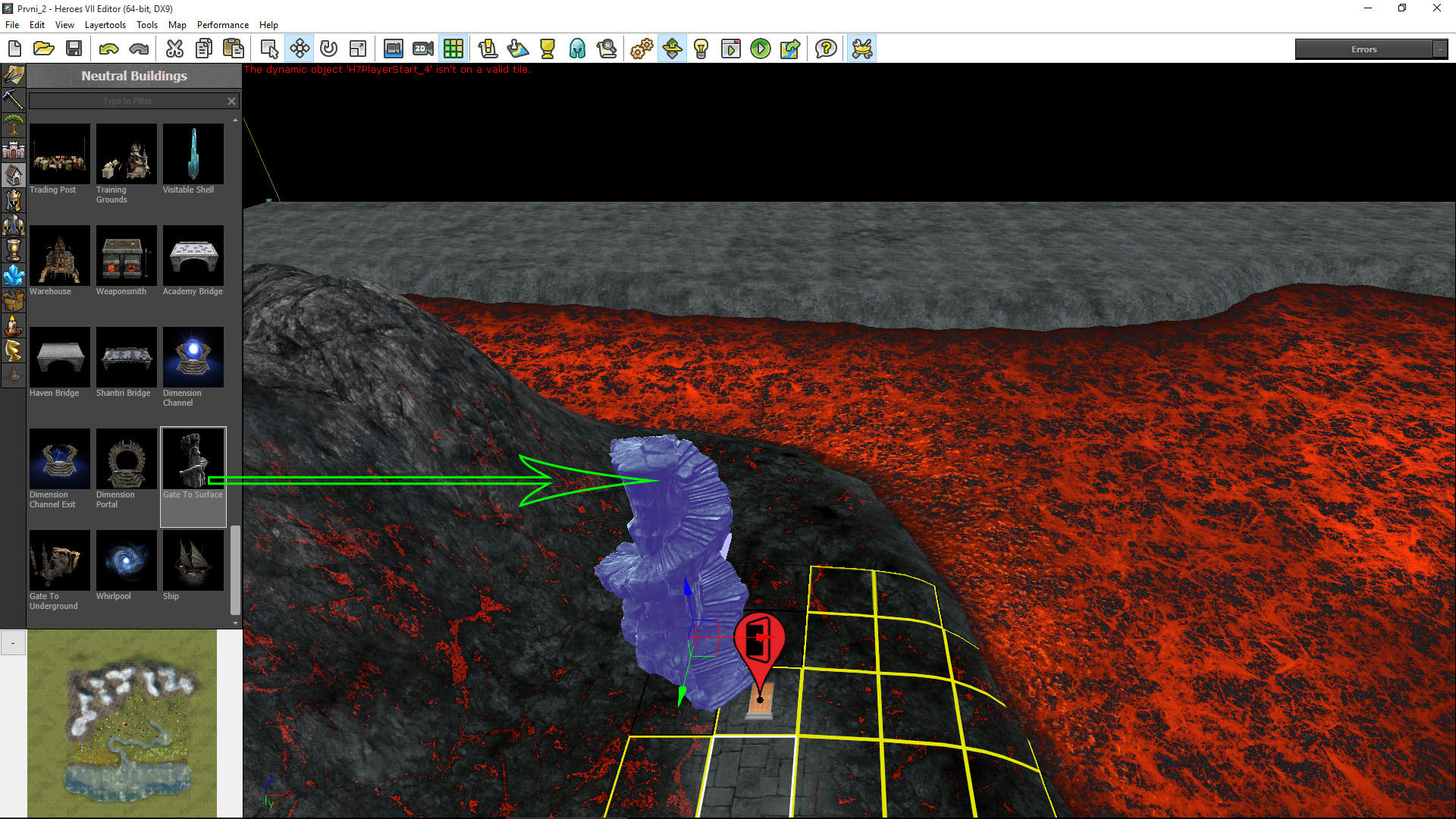Open the map paint bucket tool icon
The image size is (1456, 819).
[518, 49]
